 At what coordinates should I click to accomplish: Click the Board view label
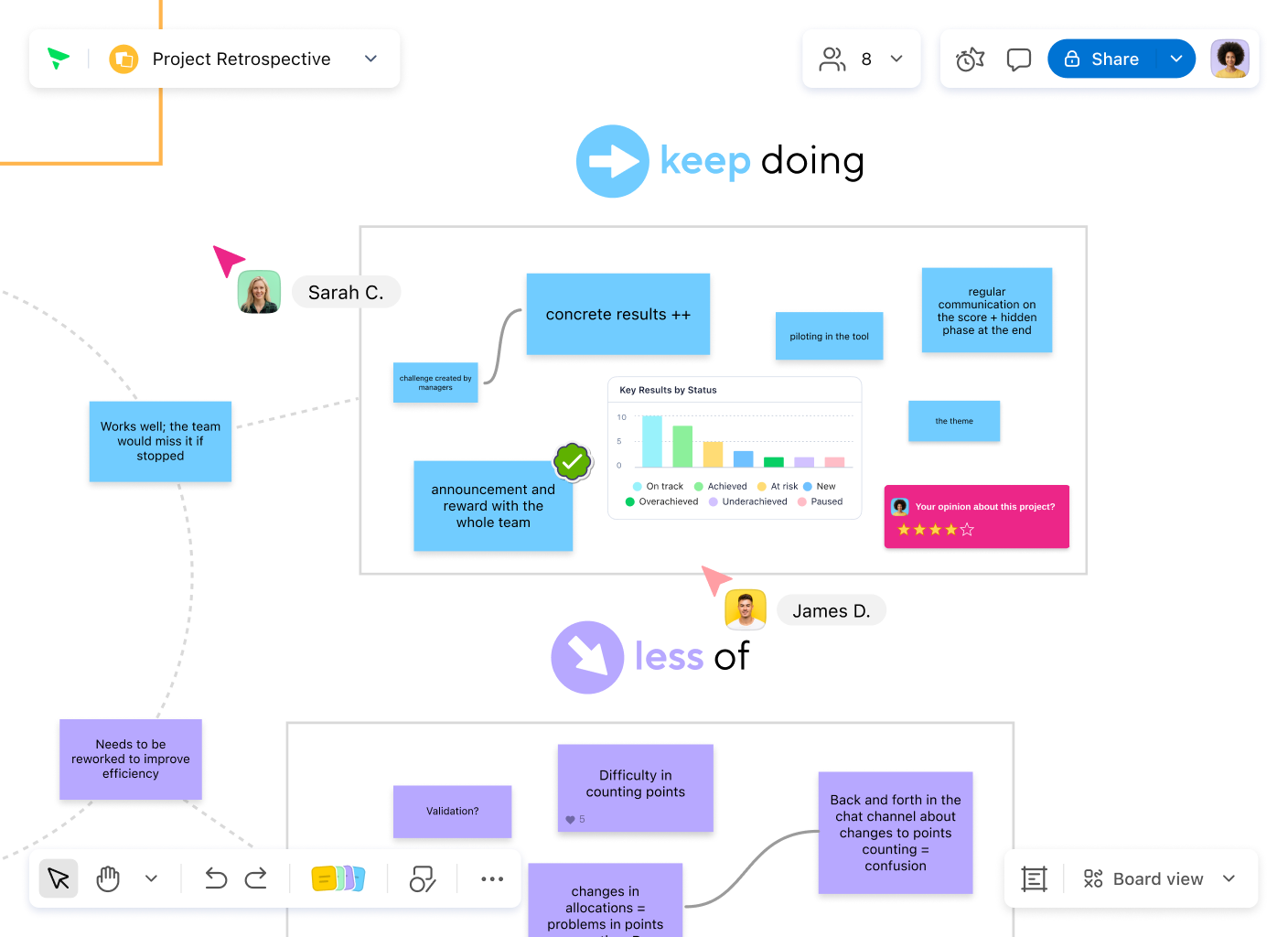tap(1158, 879)
